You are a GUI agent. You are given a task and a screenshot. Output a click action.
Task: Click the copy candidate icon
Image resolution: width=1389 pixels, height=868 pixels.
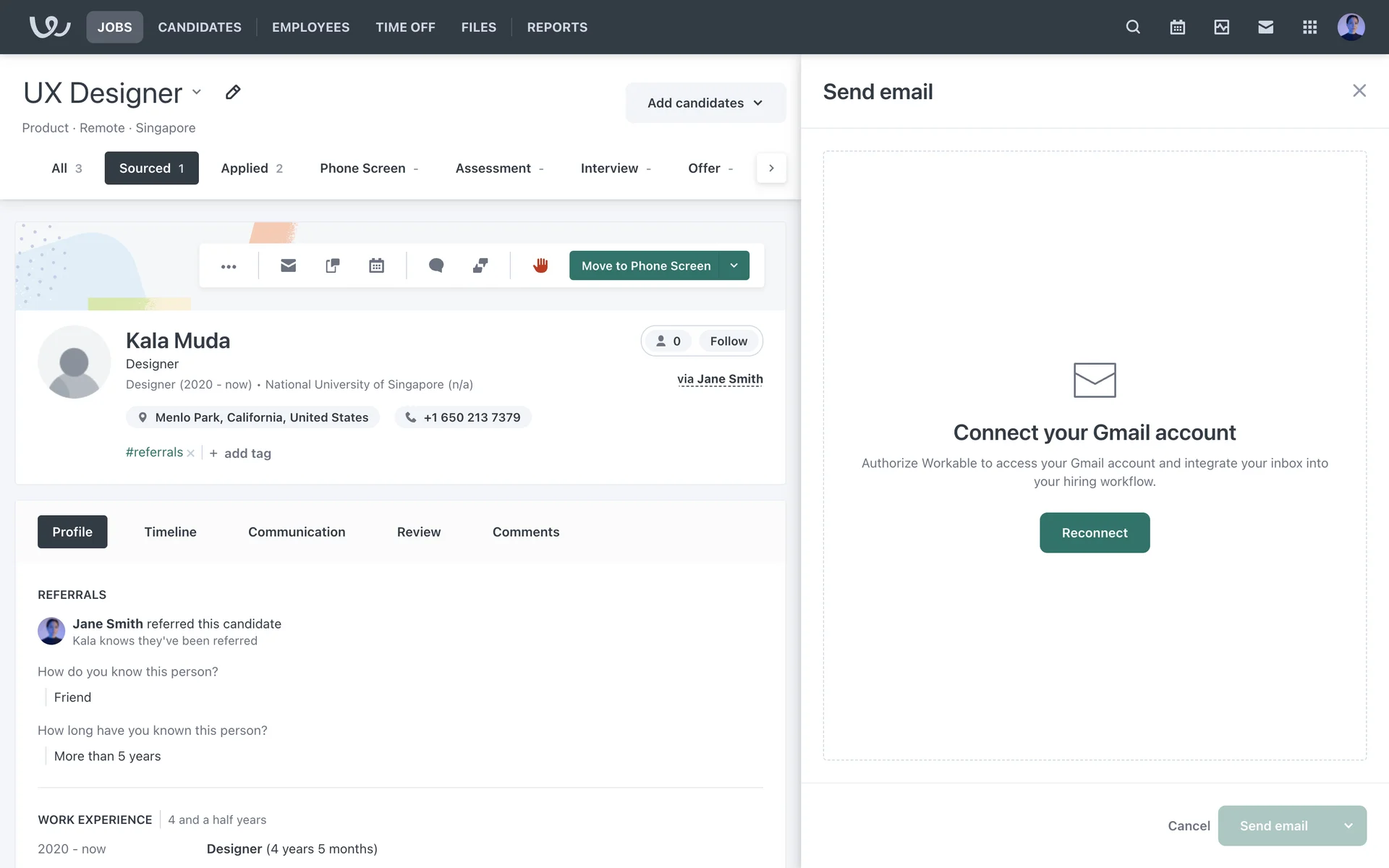pyautogui.click(x=332, y=265)
